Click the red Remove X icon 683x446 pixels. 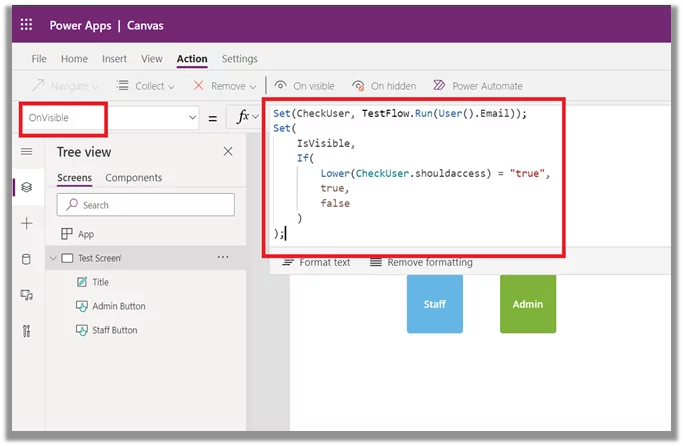point(199,85)
